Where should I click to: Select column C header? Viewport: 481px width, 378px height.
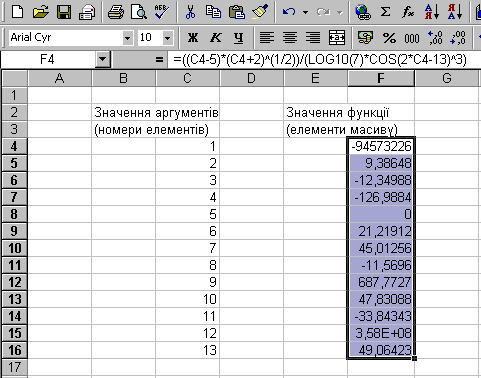point(187,78)
